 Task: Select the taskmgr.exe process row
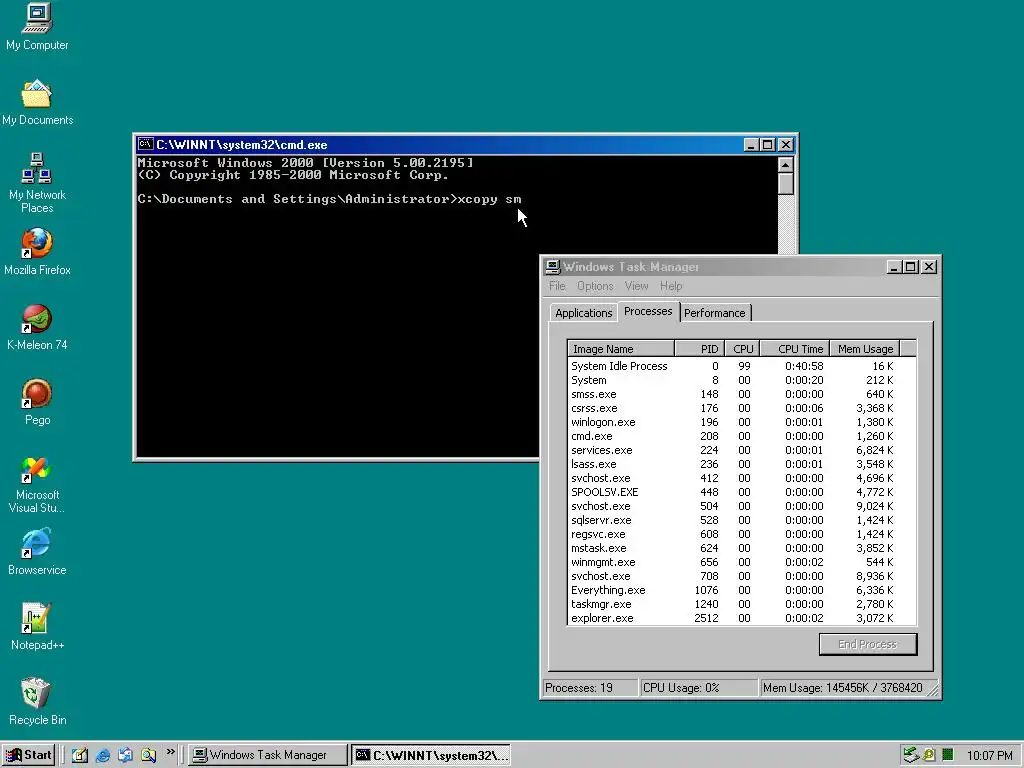741,604
